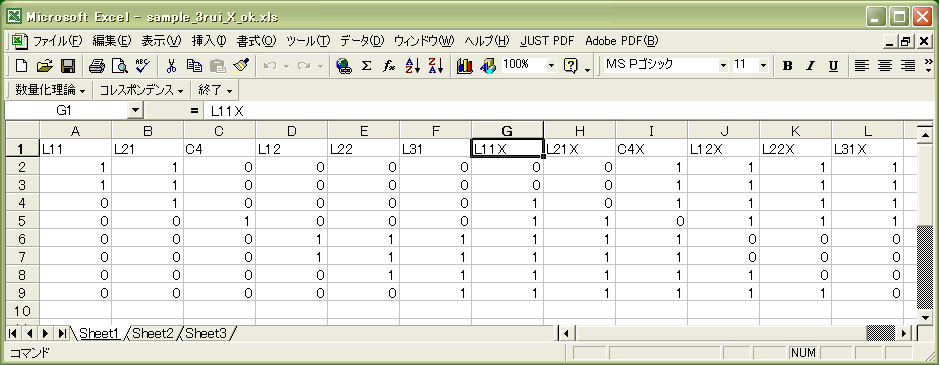Image resolution: width=939 pixels, height=365 pixels.
Task: Toggle Underline formatting
Action: click(833, 66)
